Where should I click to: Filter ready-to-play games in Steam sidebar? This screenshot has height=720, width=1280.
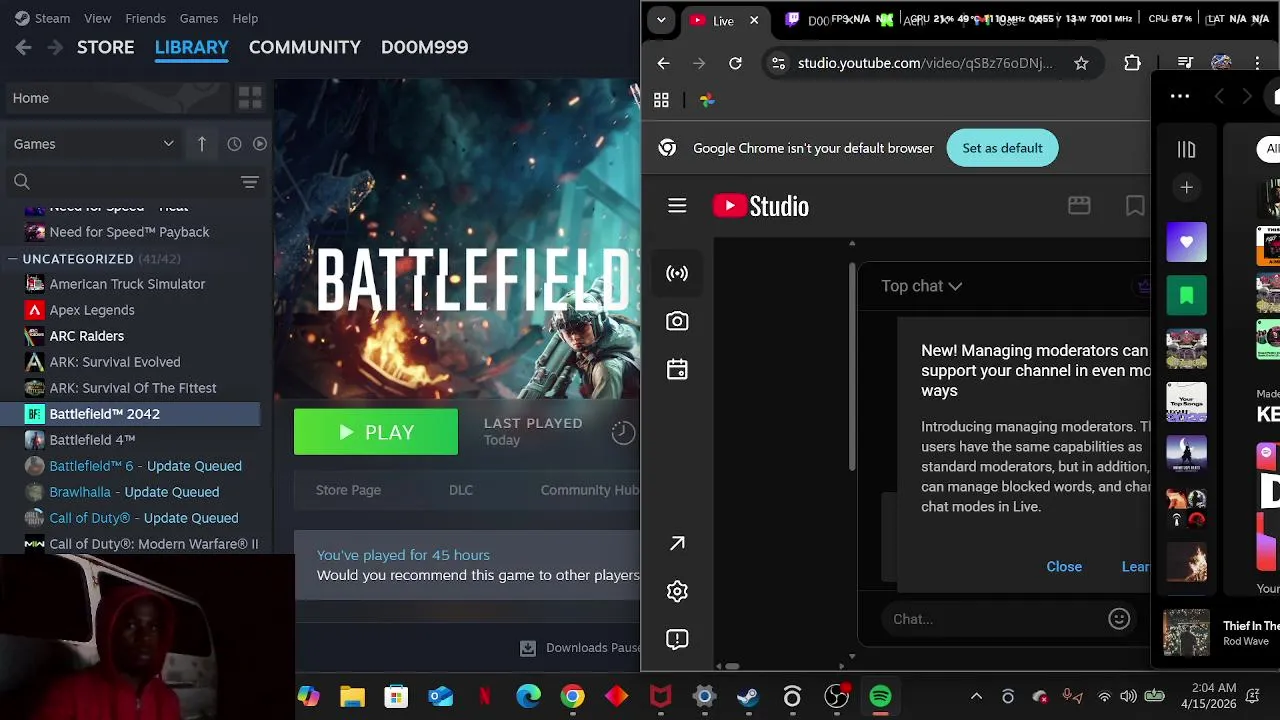(x=260, y=144)
